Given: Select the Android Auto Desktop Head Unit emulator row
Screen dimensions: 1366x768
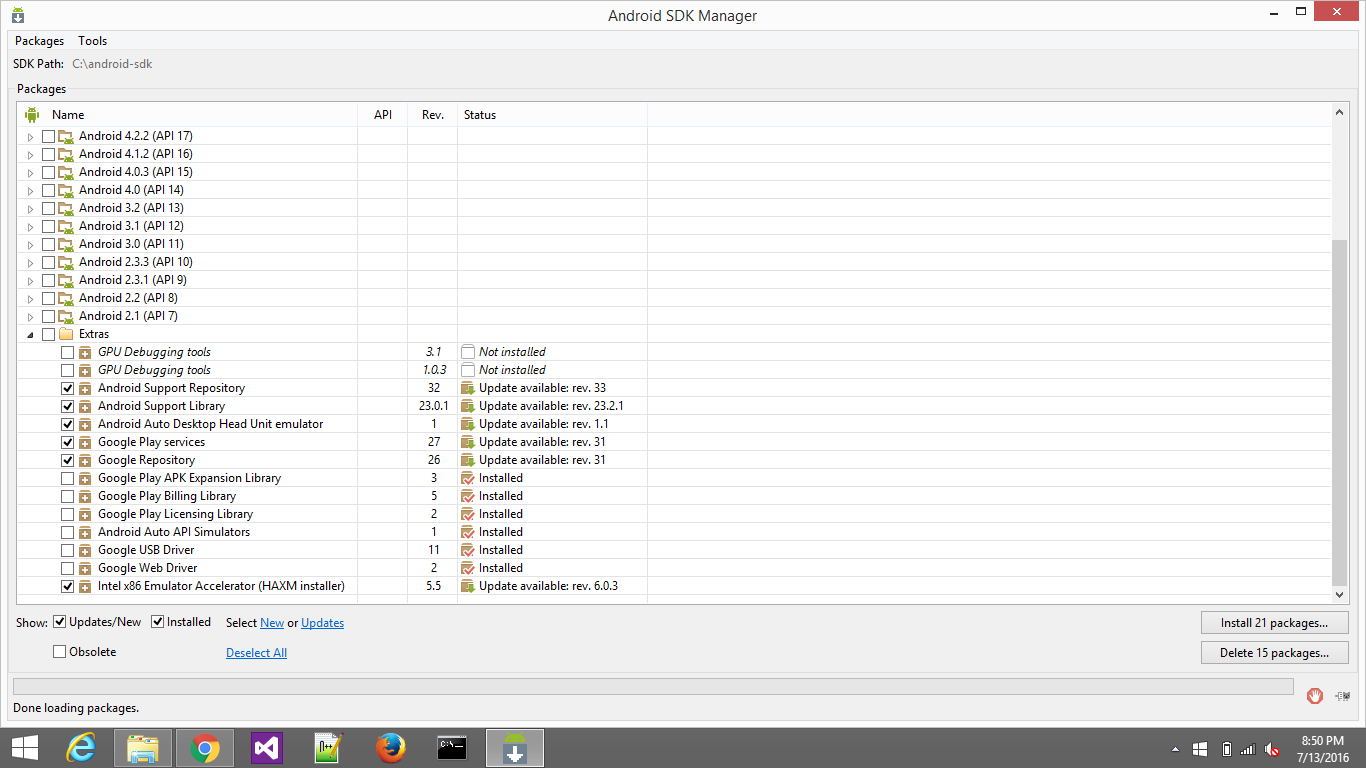Looking at the screenshot, I should point(676,424).
